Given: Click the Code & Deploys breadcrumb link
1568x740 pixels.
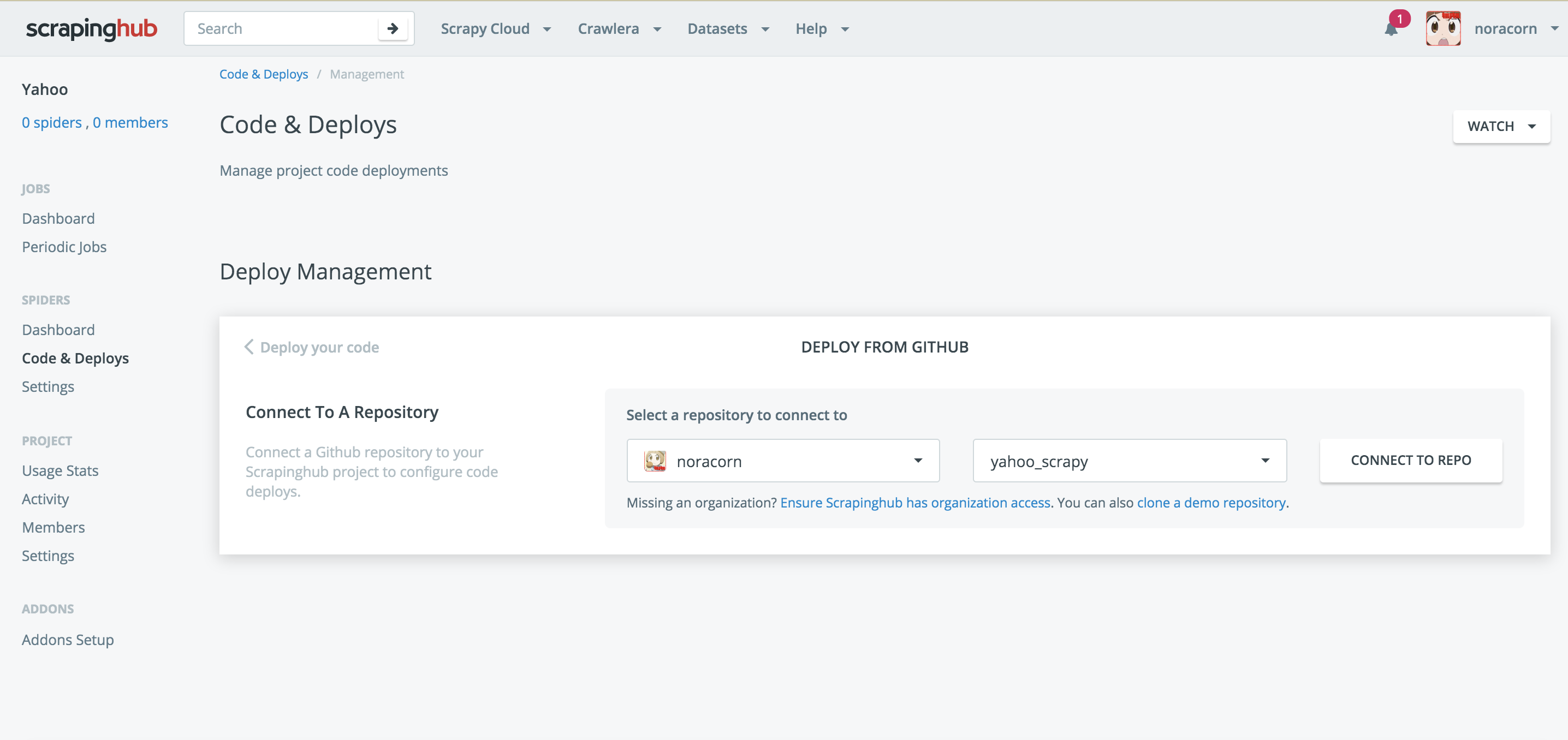Looking at the screenshot, I should click(264, 74).
